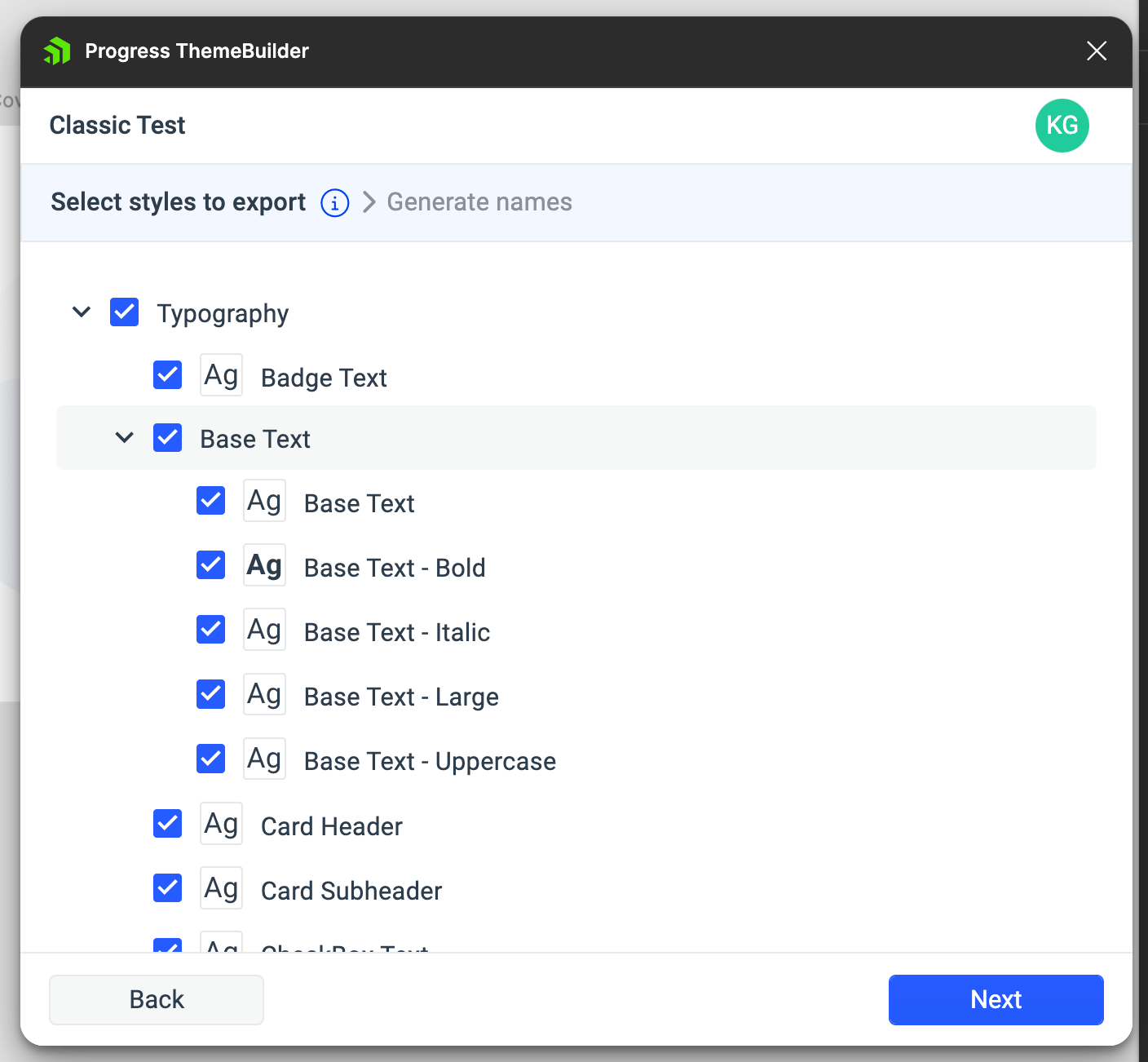Select the Typography label

[223, 314]
